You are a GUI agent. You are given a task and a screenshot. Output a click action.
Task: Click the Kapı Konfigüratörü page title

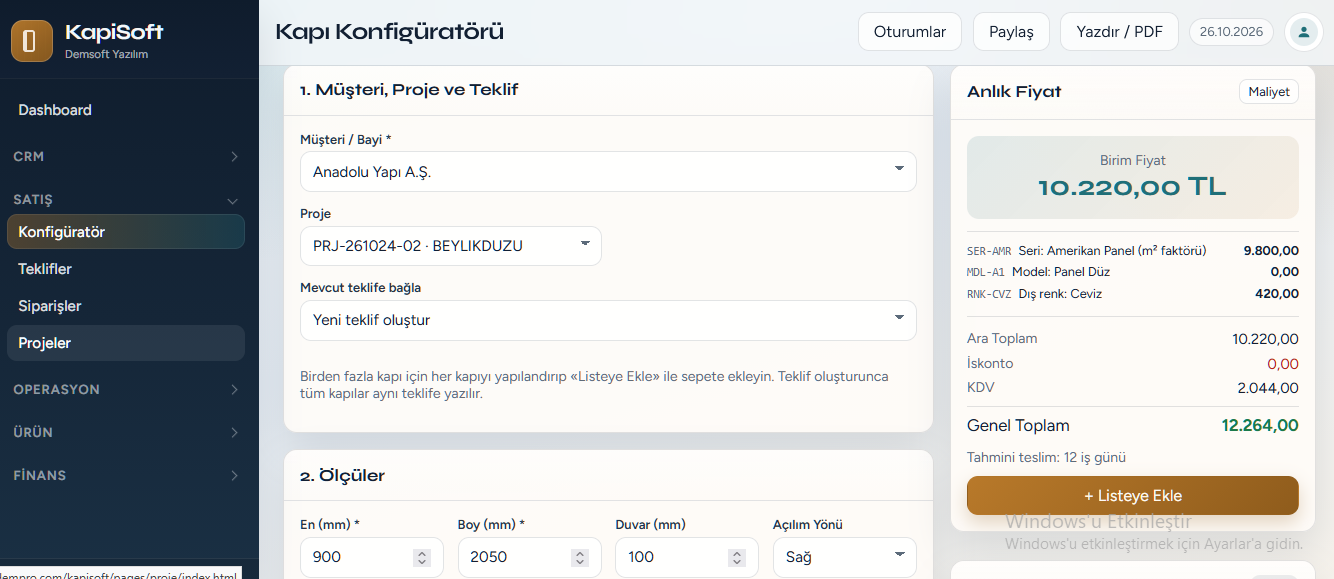389,32
